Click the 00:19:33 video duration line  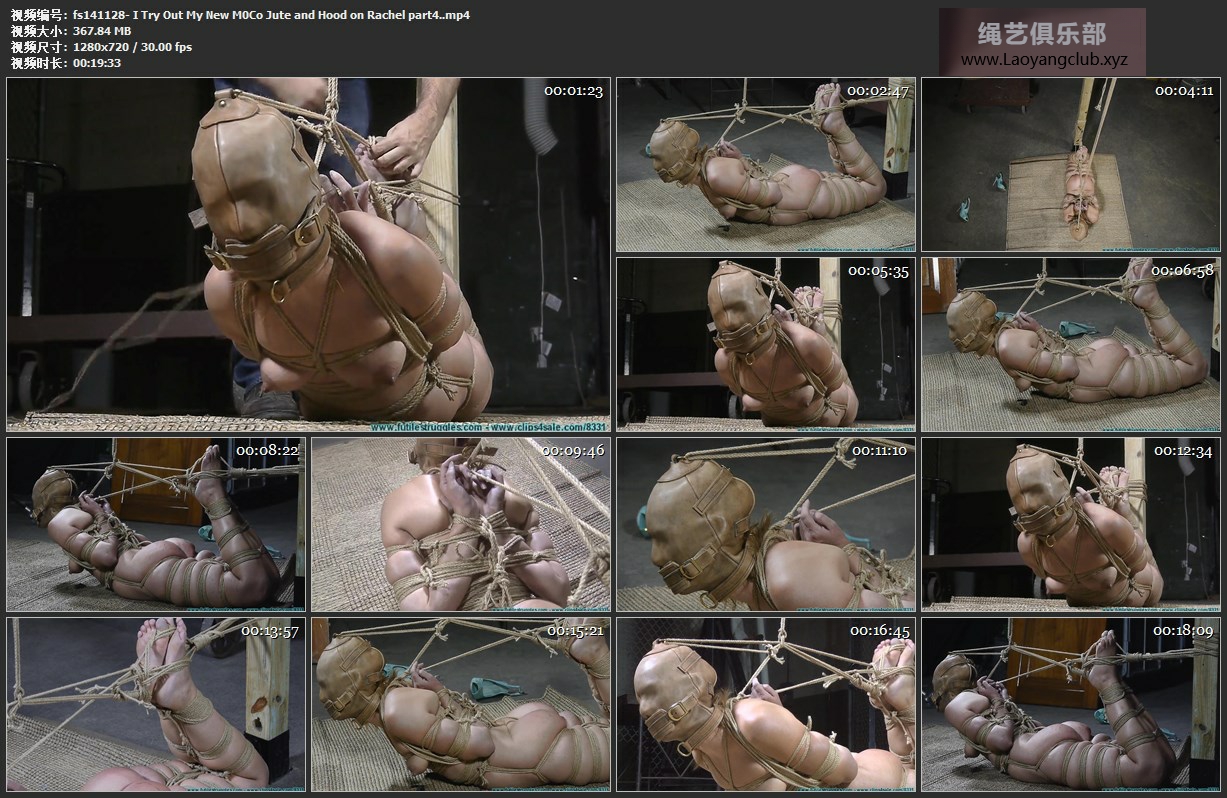(x=97, y=63)
